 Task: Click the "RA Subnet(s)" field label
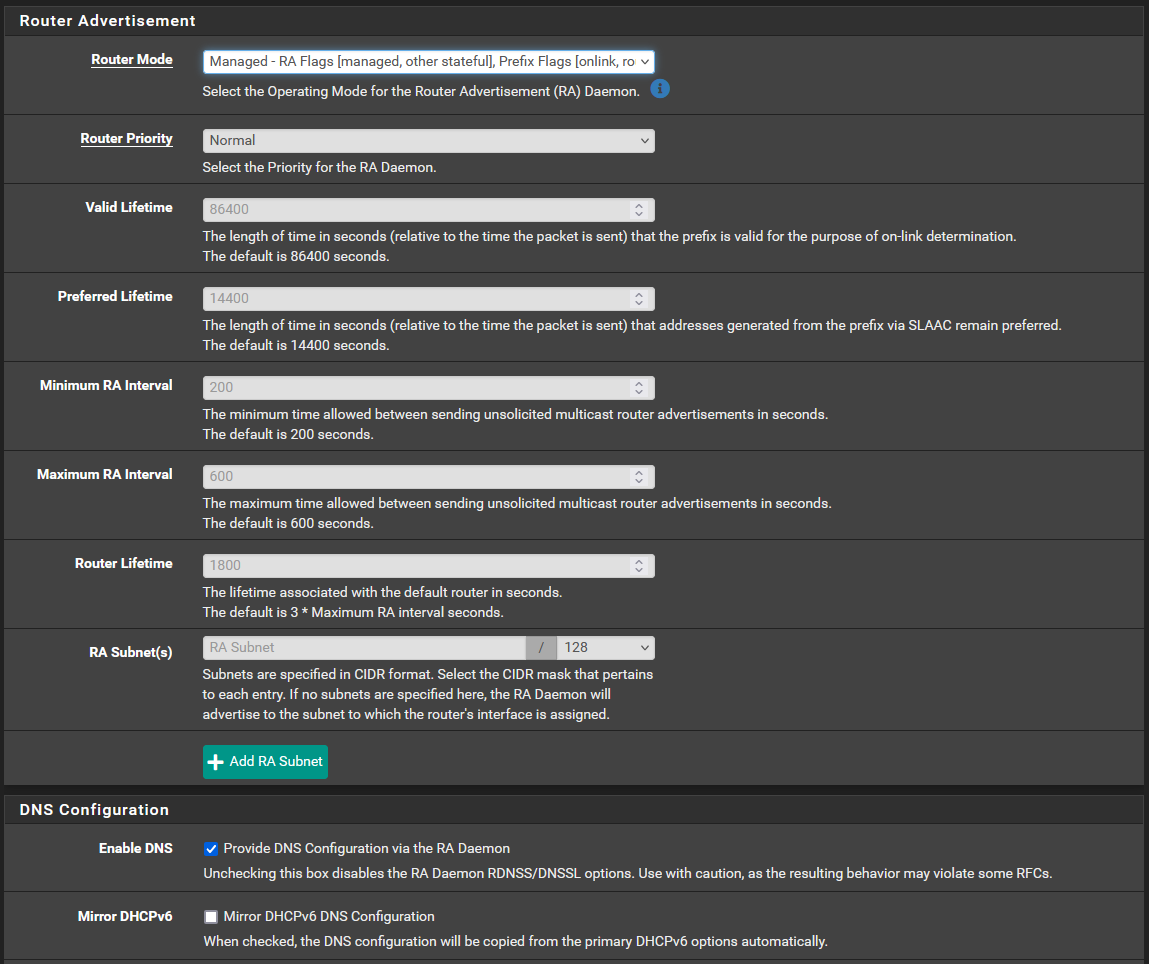(x=131, y=652)
